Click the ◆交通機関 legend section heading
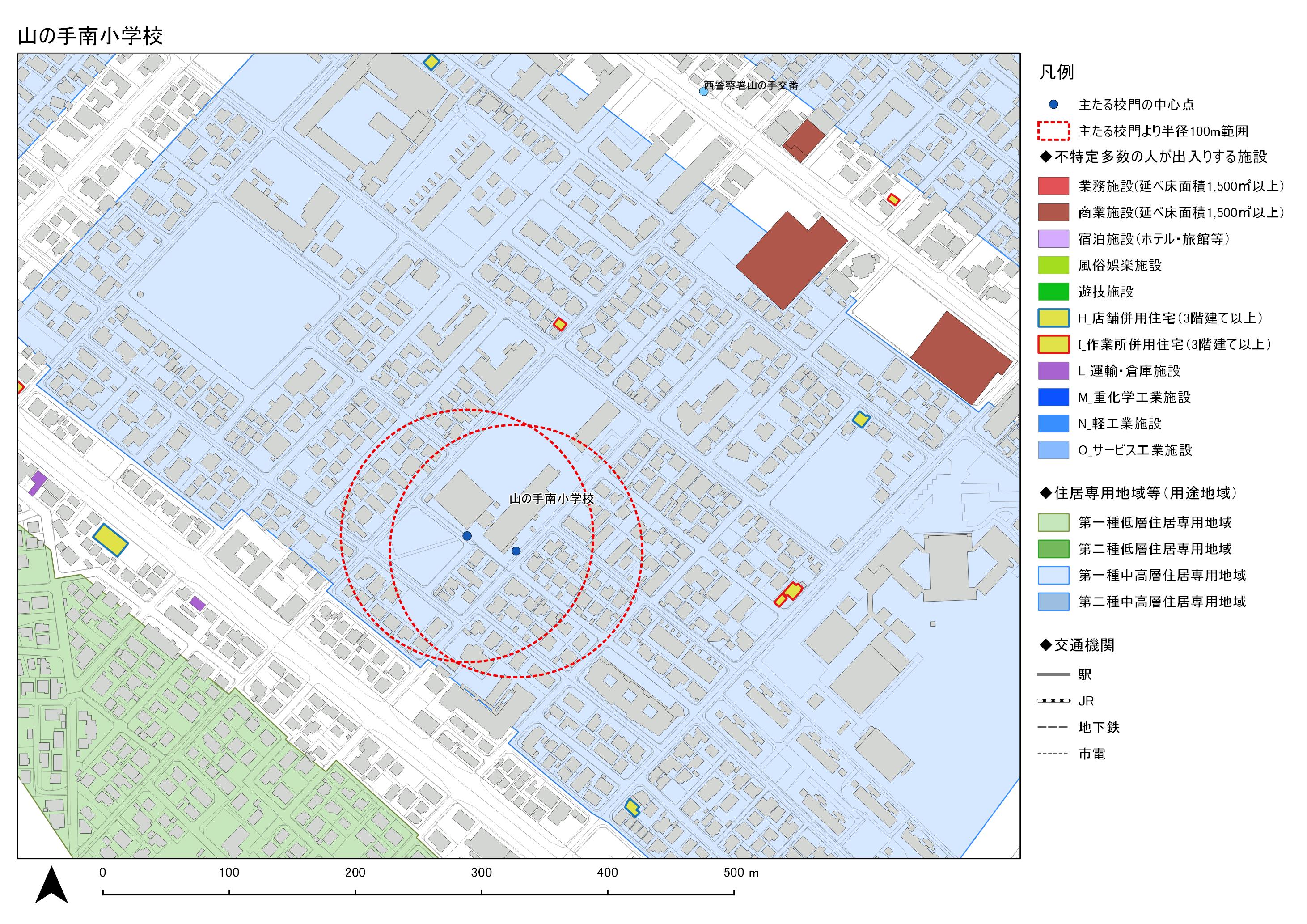The height and width of the screenshot is (924, 1307). 1077,645
